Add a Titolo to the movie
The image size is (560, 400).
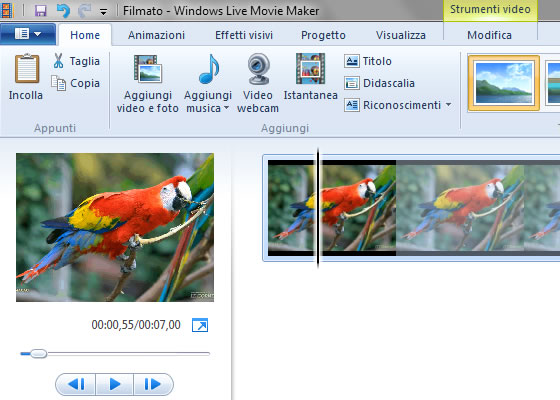[x=368, y=61]
